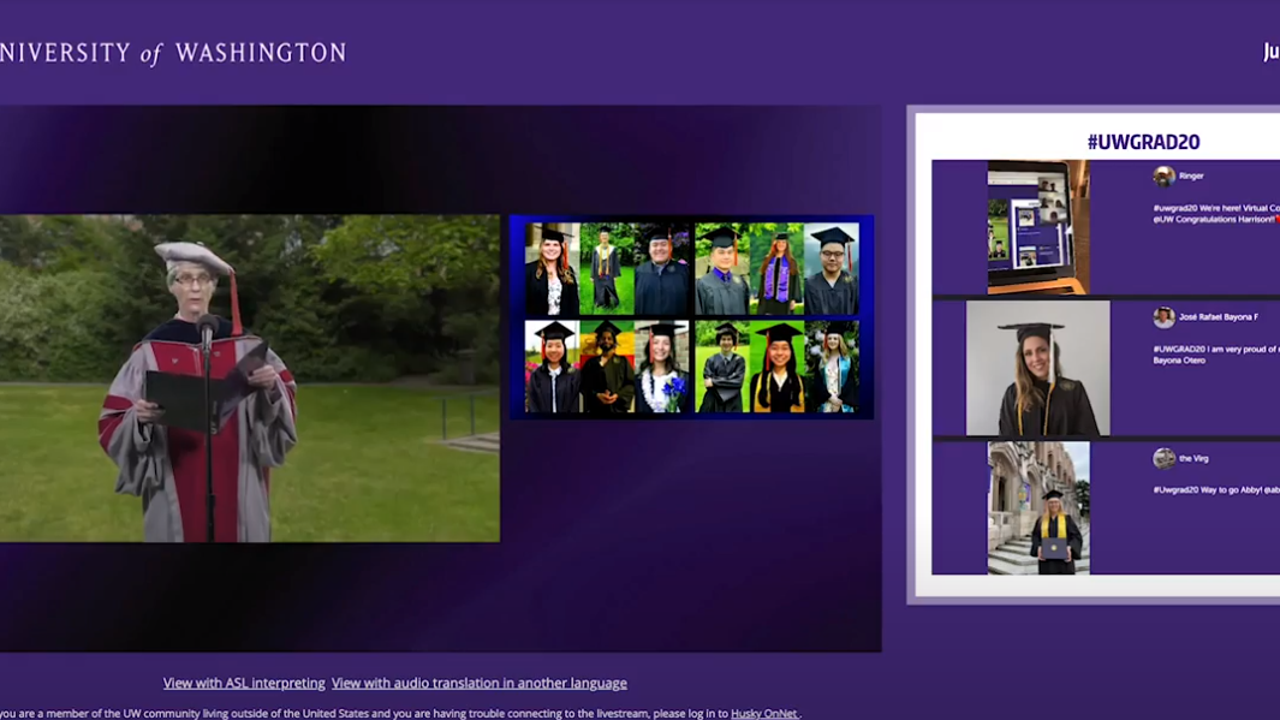Viewport: 1280px width, 720px height.
Task: Click Ringer's profile avatar in the feed
Action: (x=1163, y=176)
